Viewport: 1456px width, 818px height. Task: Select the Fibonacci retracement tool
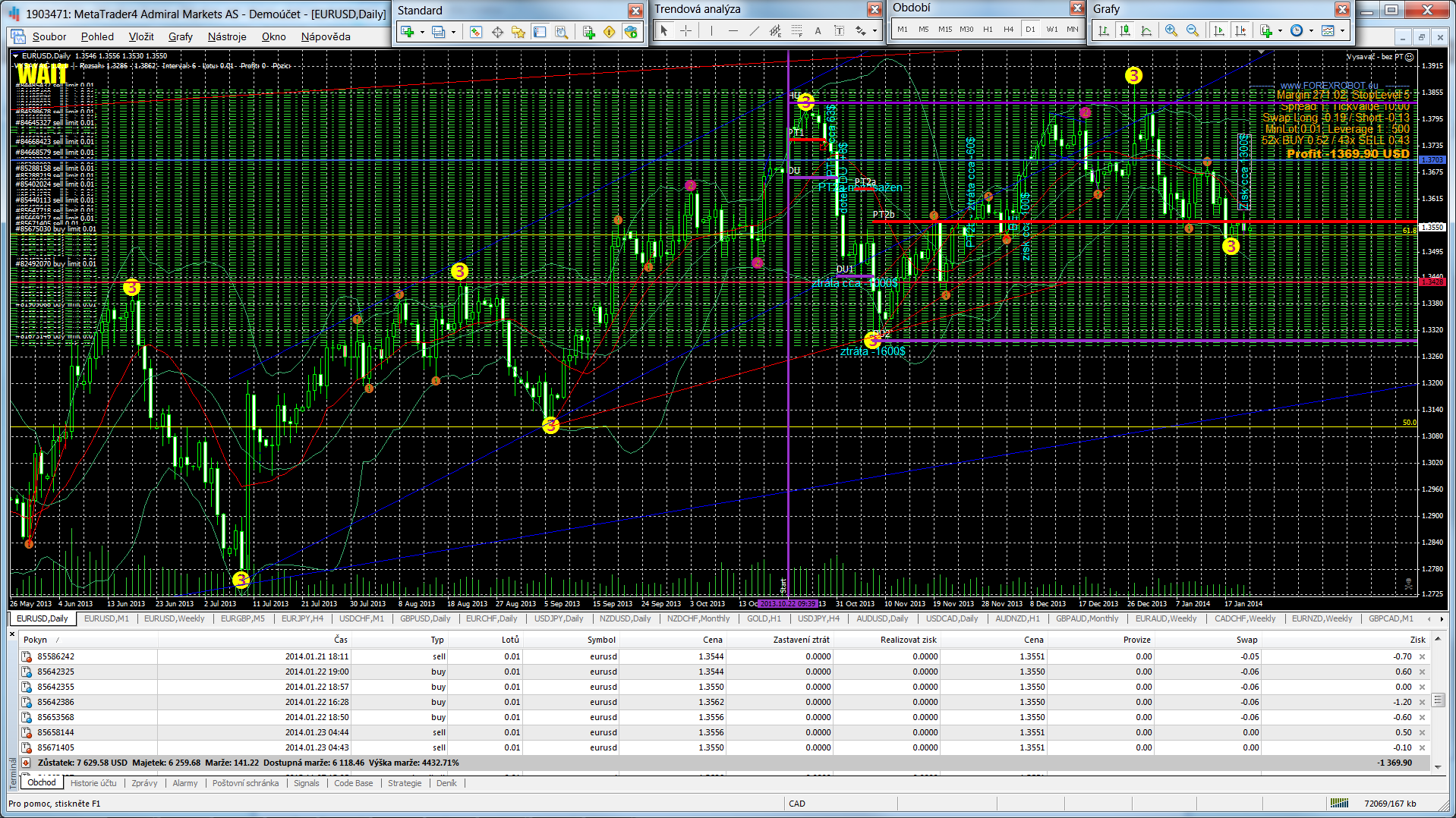click(796, 30)
